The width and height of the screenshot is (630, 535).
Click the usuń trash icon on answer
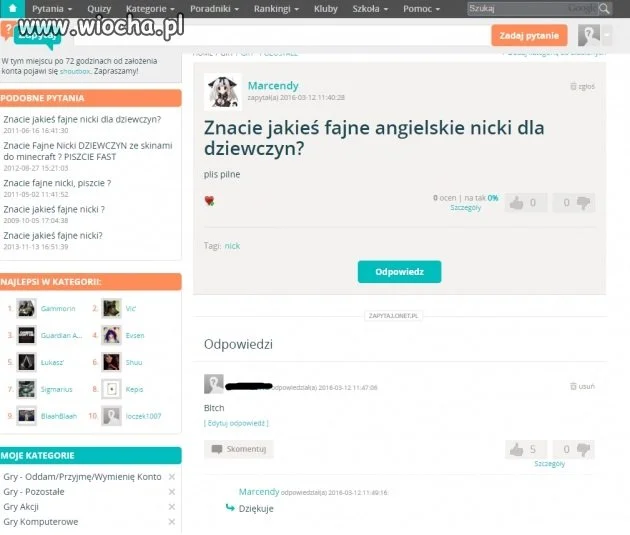tap(573, 386)
